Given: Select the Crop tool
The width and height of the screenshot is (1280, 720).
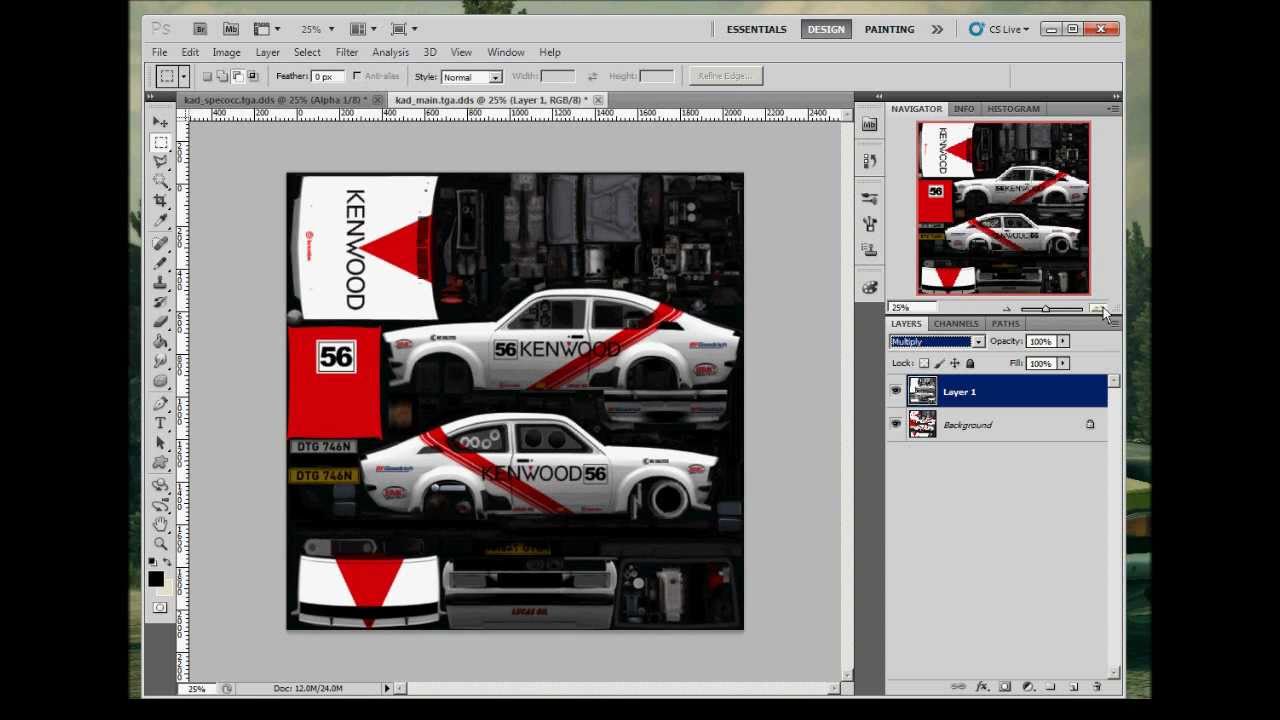Looking at the screenshot, I should coord(160,201).
